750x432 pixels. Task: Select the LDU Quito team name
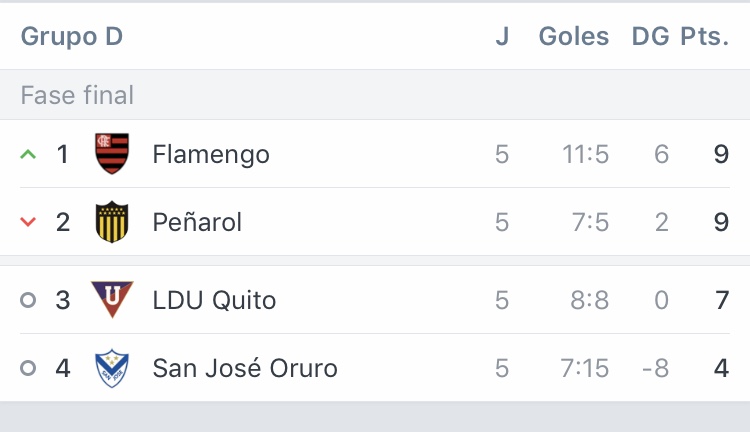click(x=214, y=300)
